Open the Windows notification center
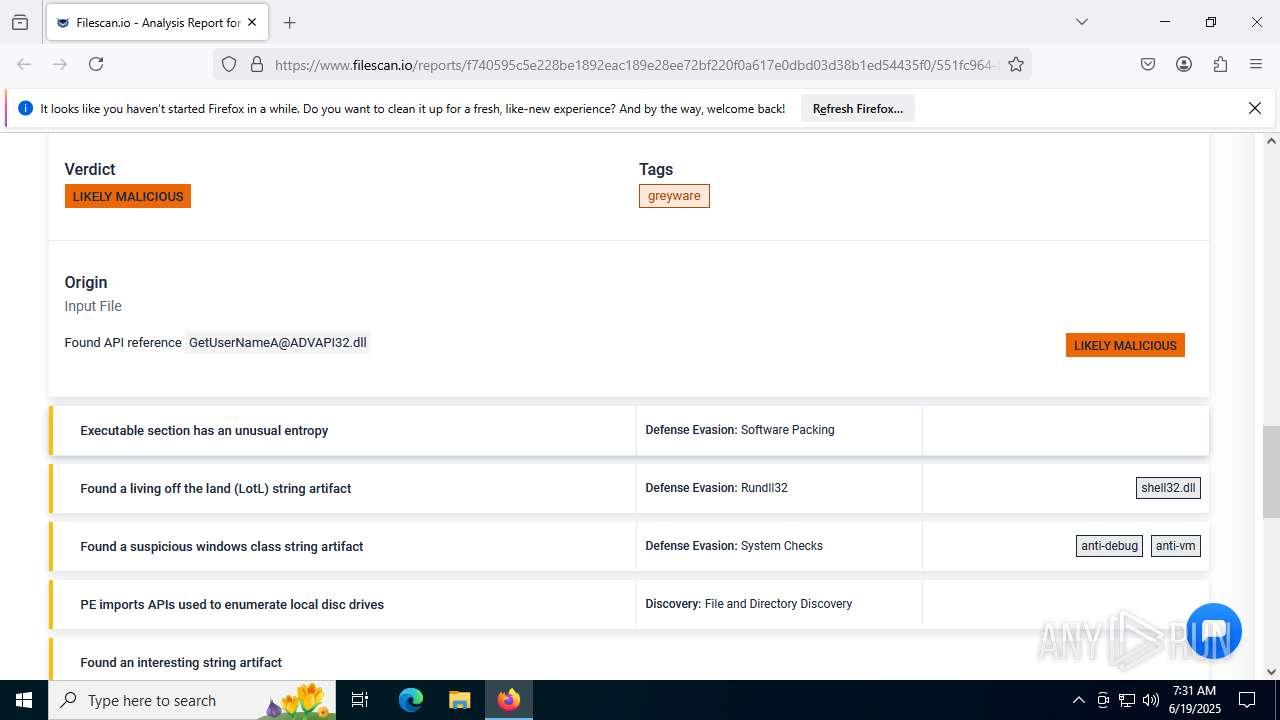This screenshot has height=720, width=1280. point(1247,700)
